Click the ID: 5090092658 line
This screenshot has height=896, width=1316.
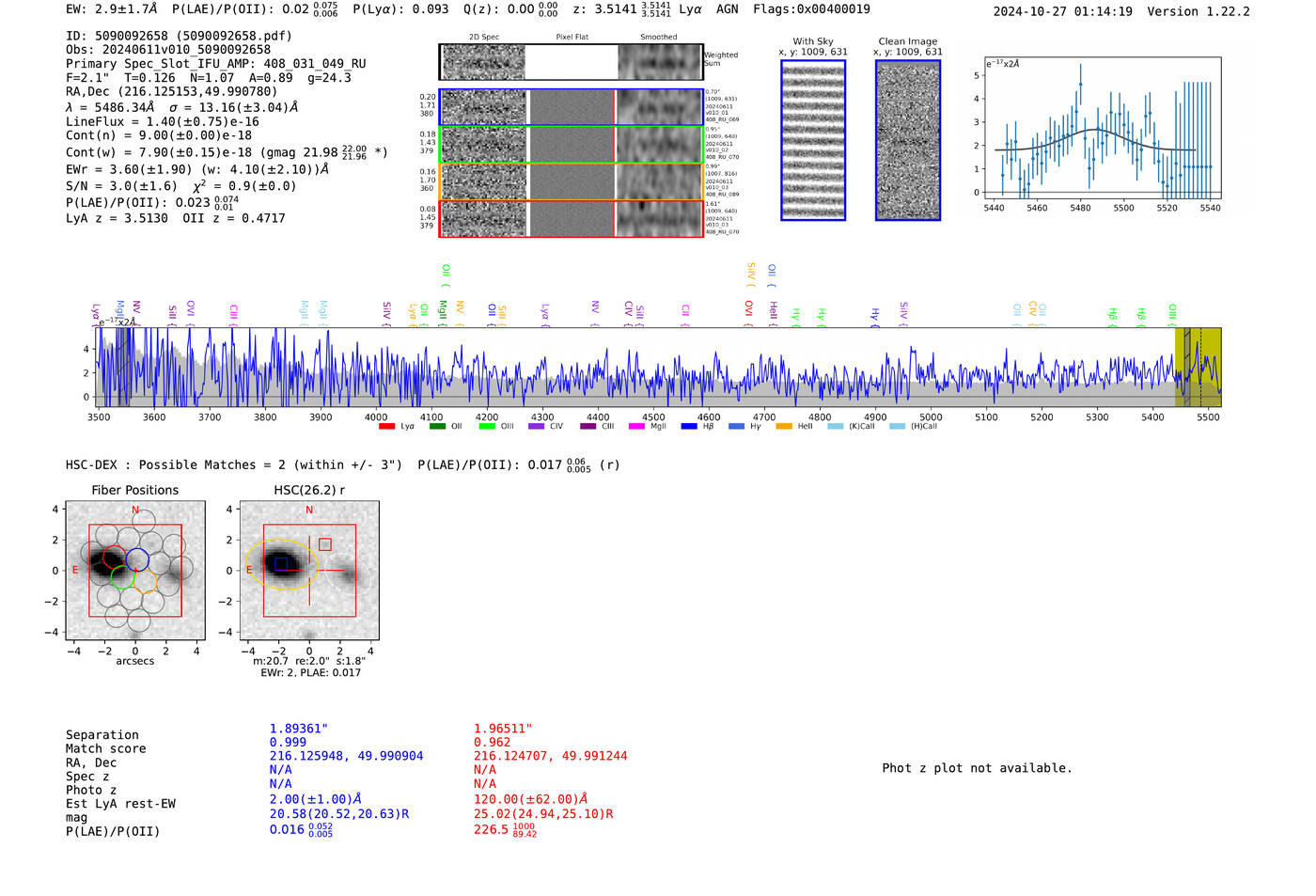pyautogui.click(x=179, y=36)
